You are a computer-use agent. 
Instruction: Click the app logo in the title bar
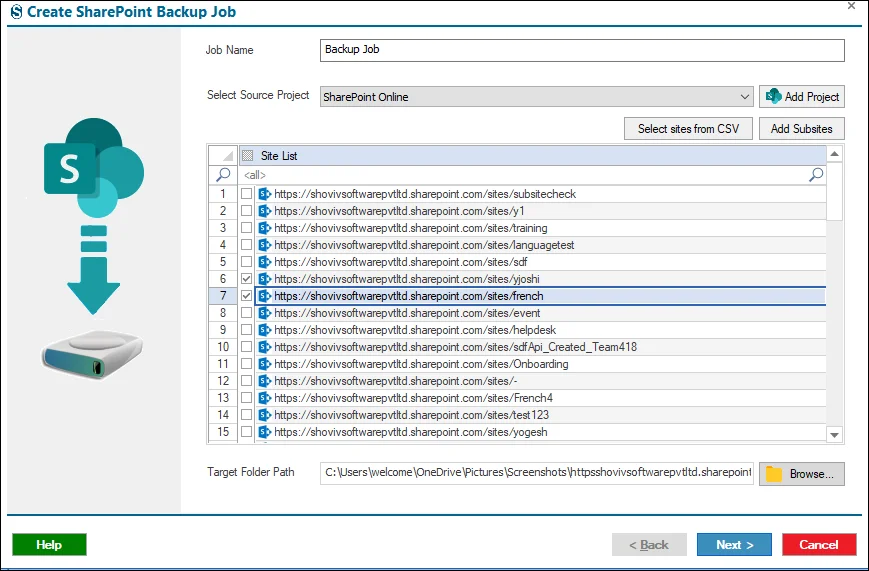click(x=17, y=12)
